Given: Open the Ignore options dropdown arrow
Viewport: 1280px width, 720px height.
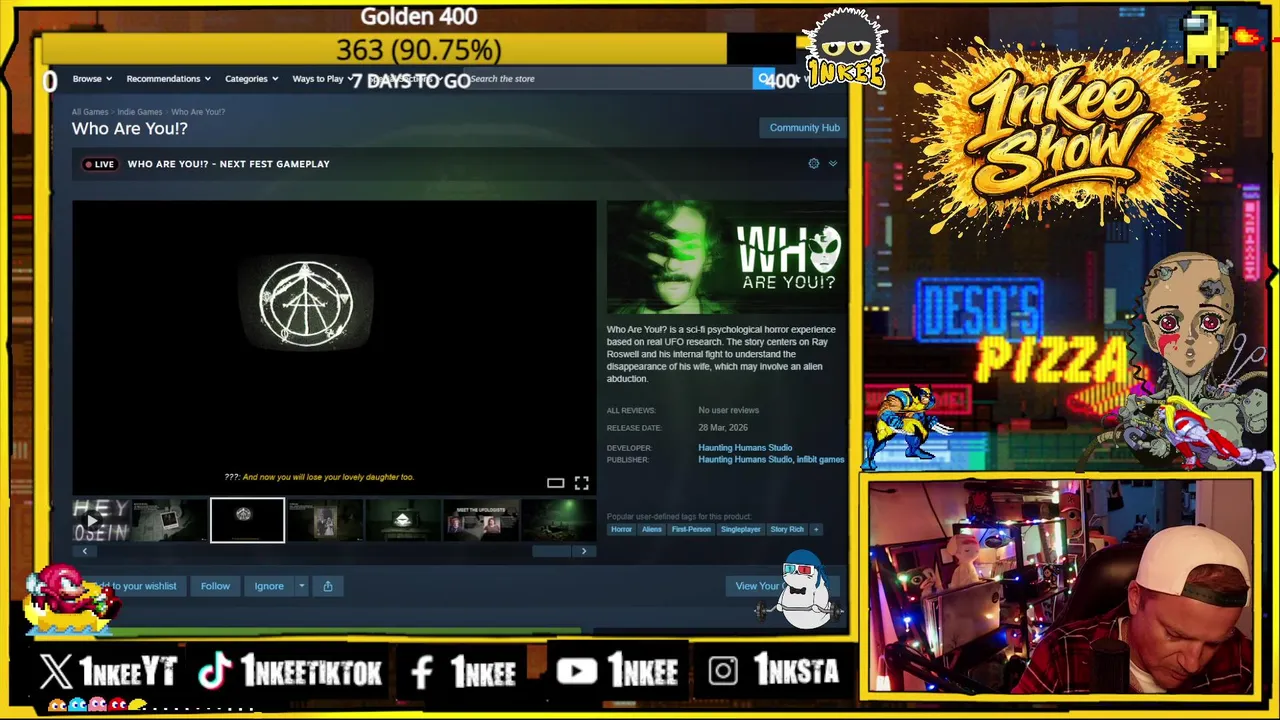Looking at the screenshot, I should pyautogui.click(x=301, y=586).
